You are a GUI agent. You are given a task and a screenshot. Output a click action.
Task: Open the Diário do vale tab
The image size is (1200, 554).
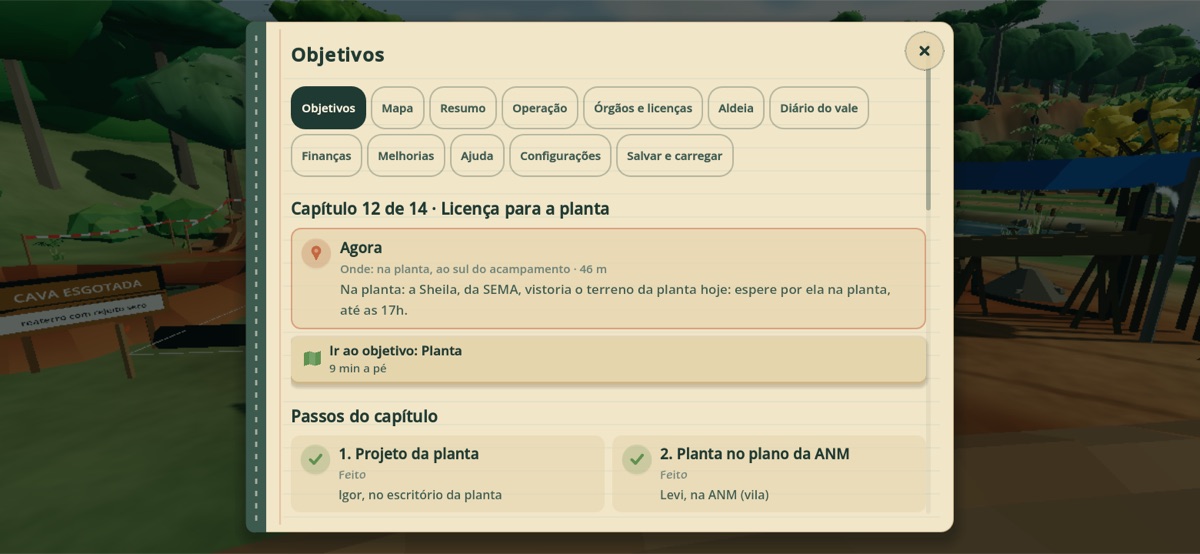click(819, 108)
